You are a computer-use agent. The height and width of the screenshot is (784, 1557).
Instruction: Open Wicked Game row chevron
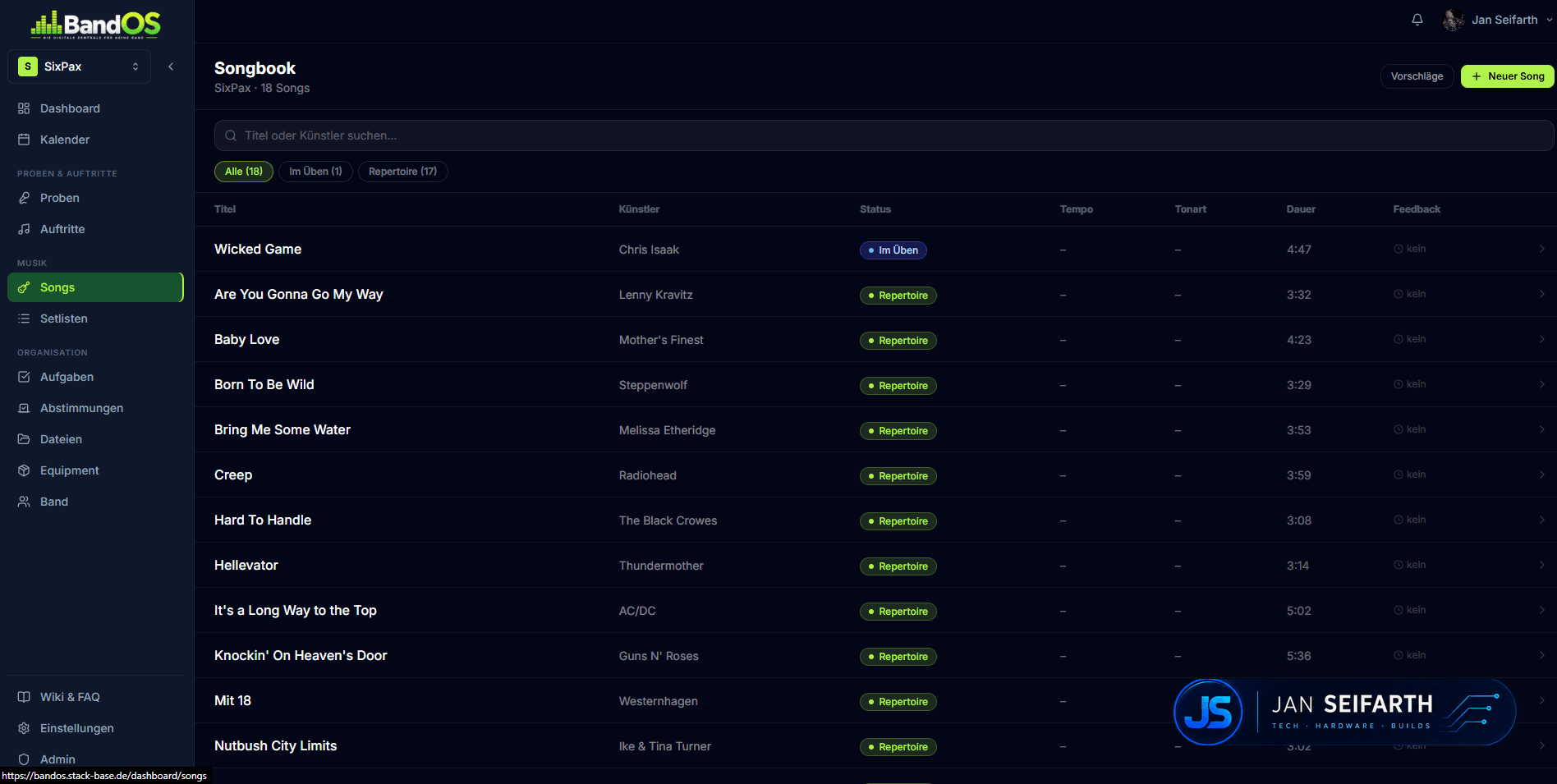point(1541,249)
